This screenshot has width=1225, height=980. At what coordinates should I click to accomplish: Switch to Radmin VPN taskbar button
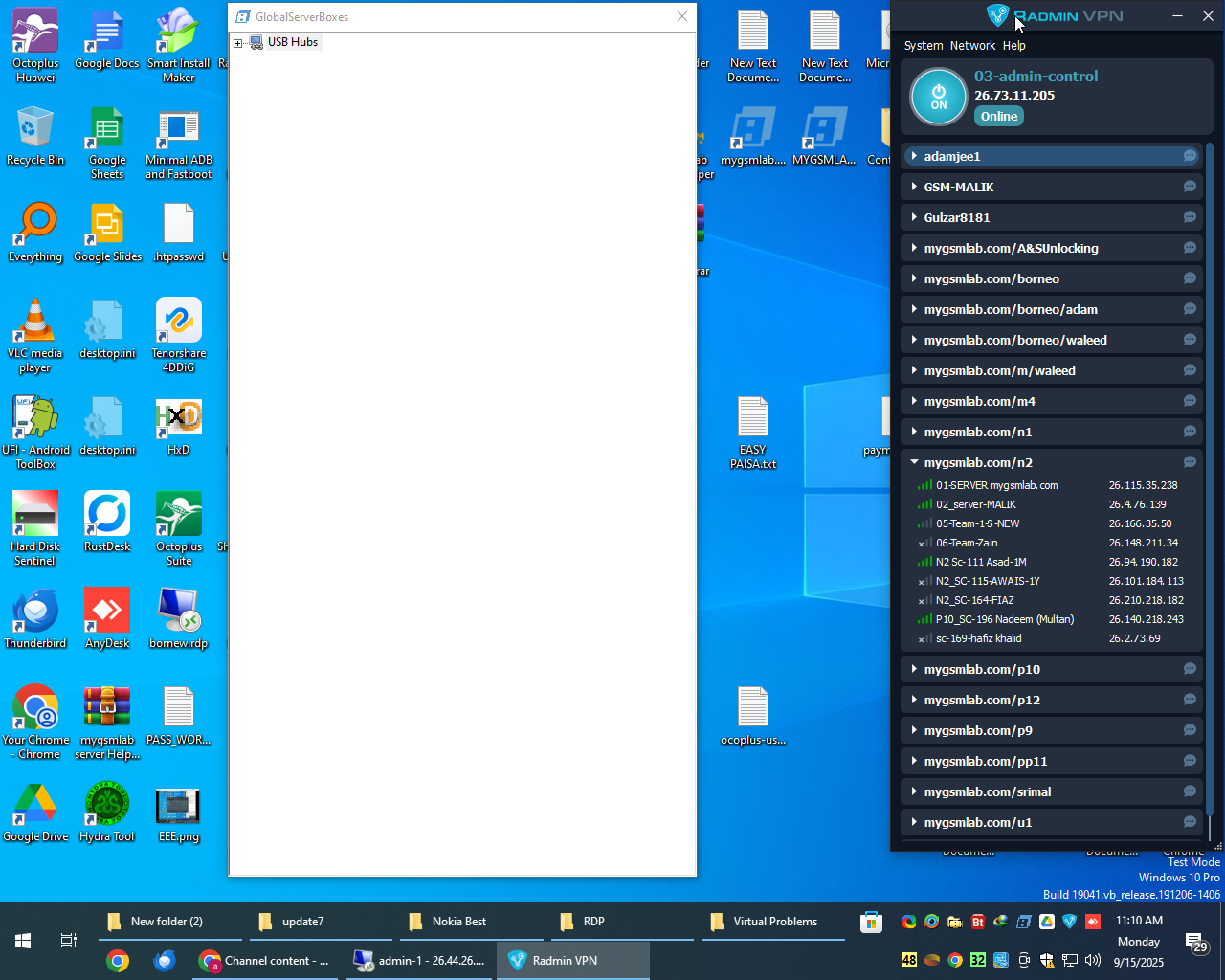coord(573,961)
